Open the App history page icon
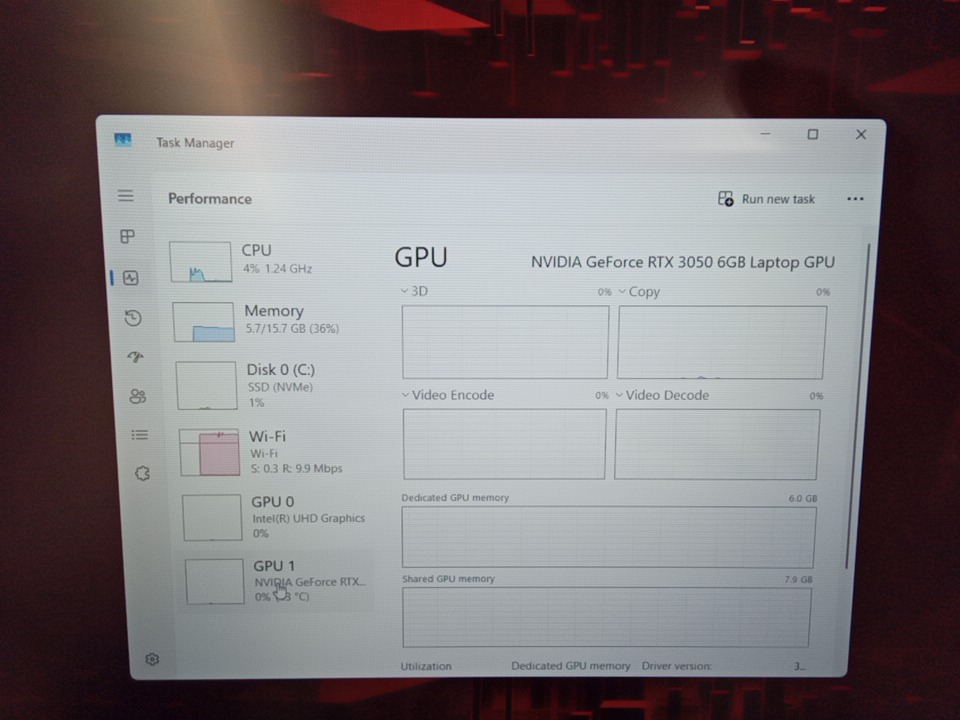 133,318
